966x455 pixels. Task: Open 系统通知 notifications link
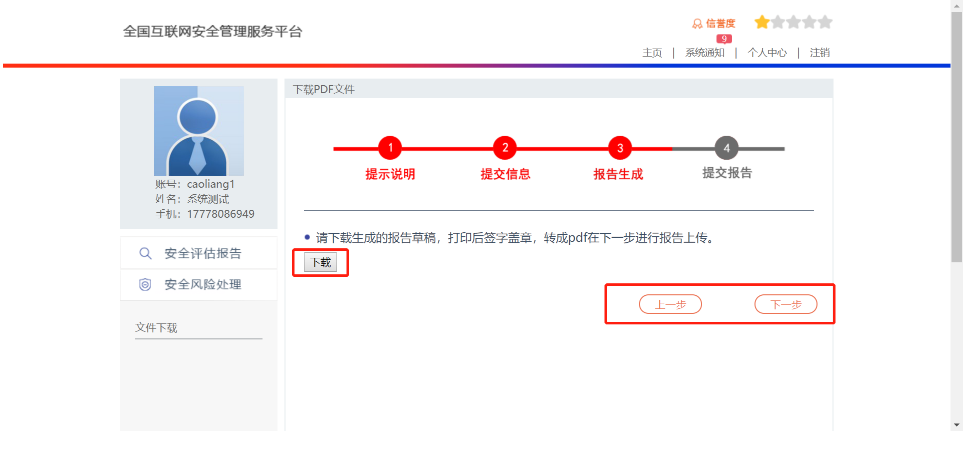(705, 53)
